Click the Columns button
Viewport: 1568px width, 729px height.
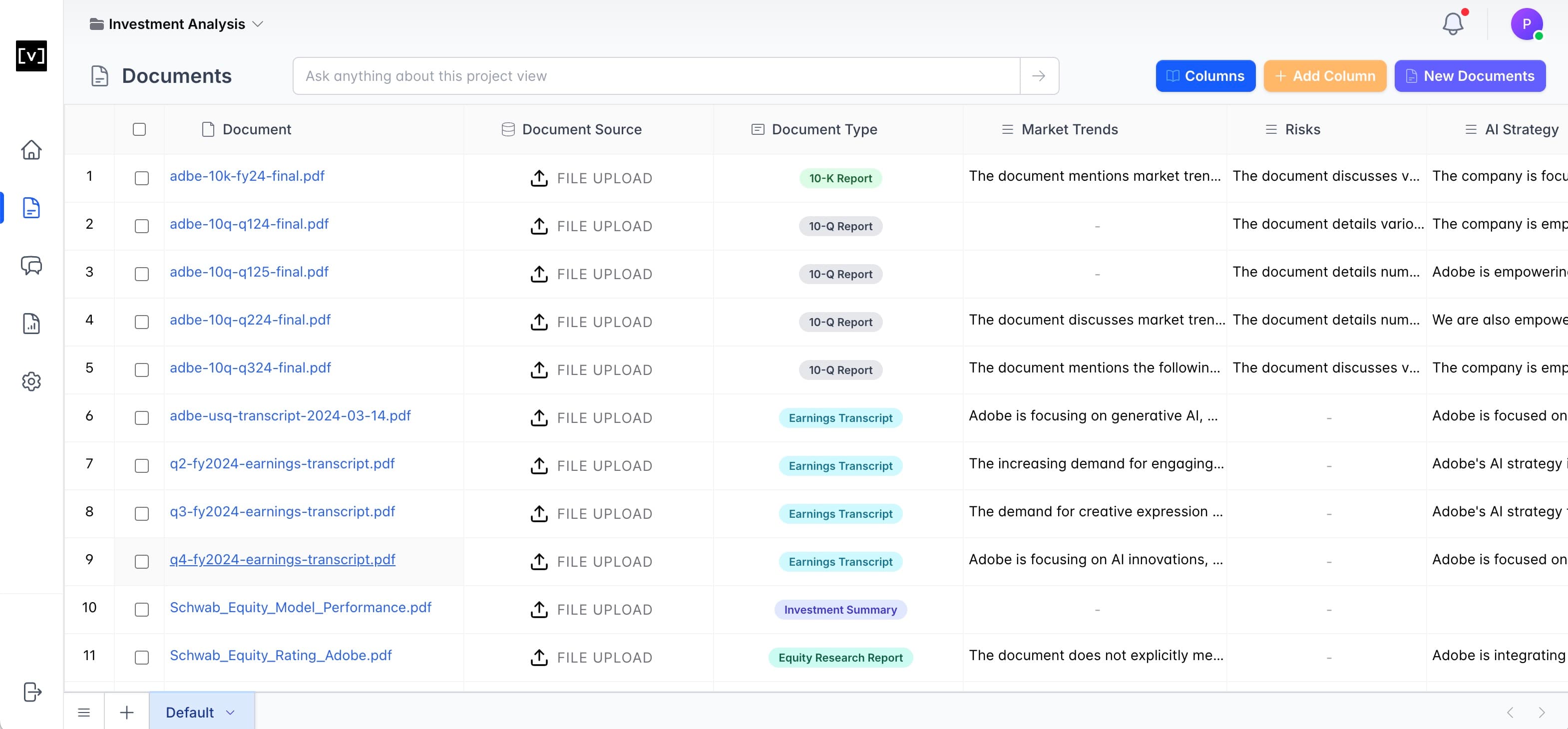point(1205,76)
